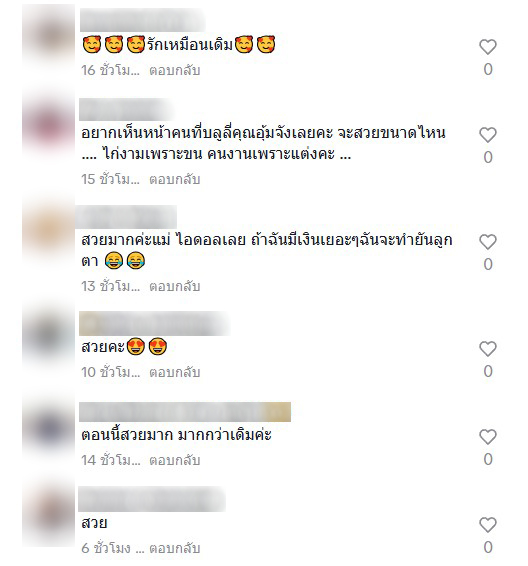Open profile picture of first commenter

(49, 34)
